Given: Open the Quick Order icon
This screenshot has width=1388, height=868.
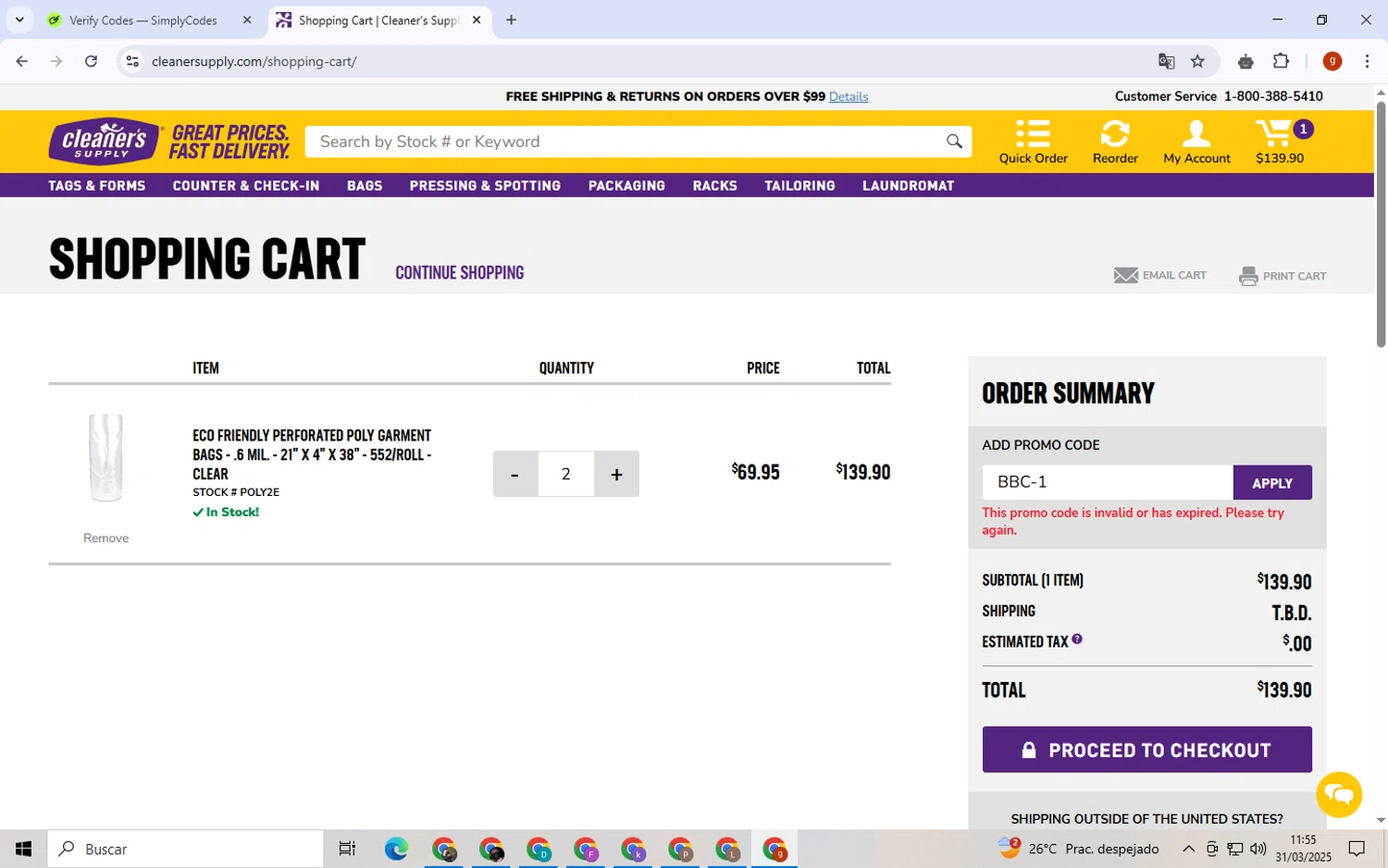Looking at the screenshot, I should [x=1033, y=142].
